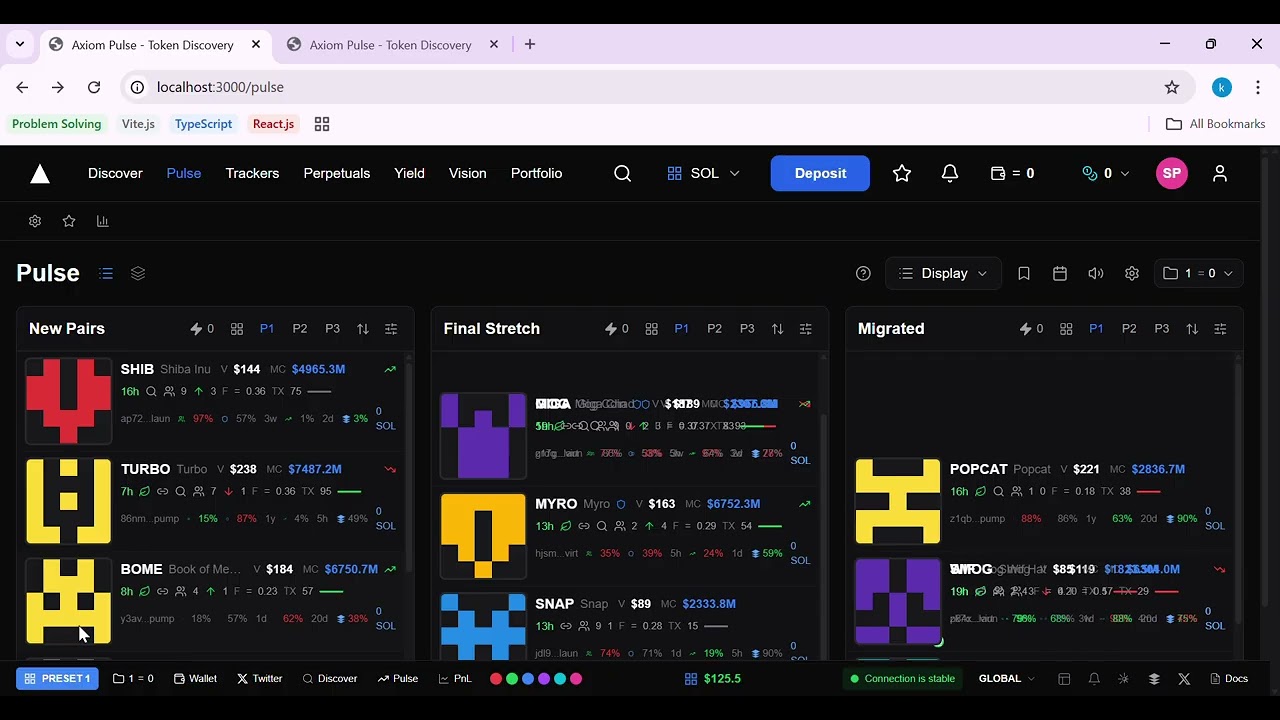Open Pulse settings gear beside the speaker

point(1132,274)
